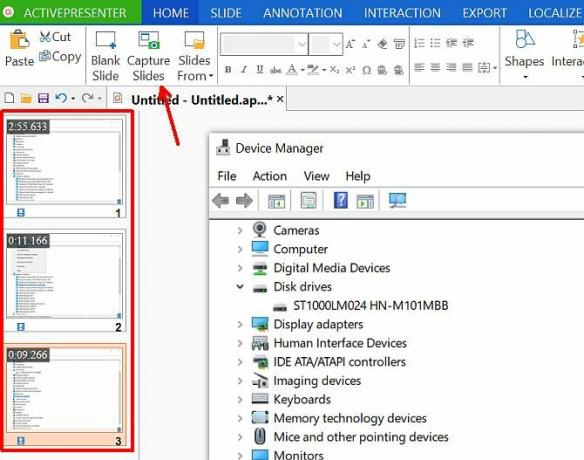The width and height of the screenshot is (584, 460).
Task: Expand the Display adapters category
Action: [x=240, y=324]
